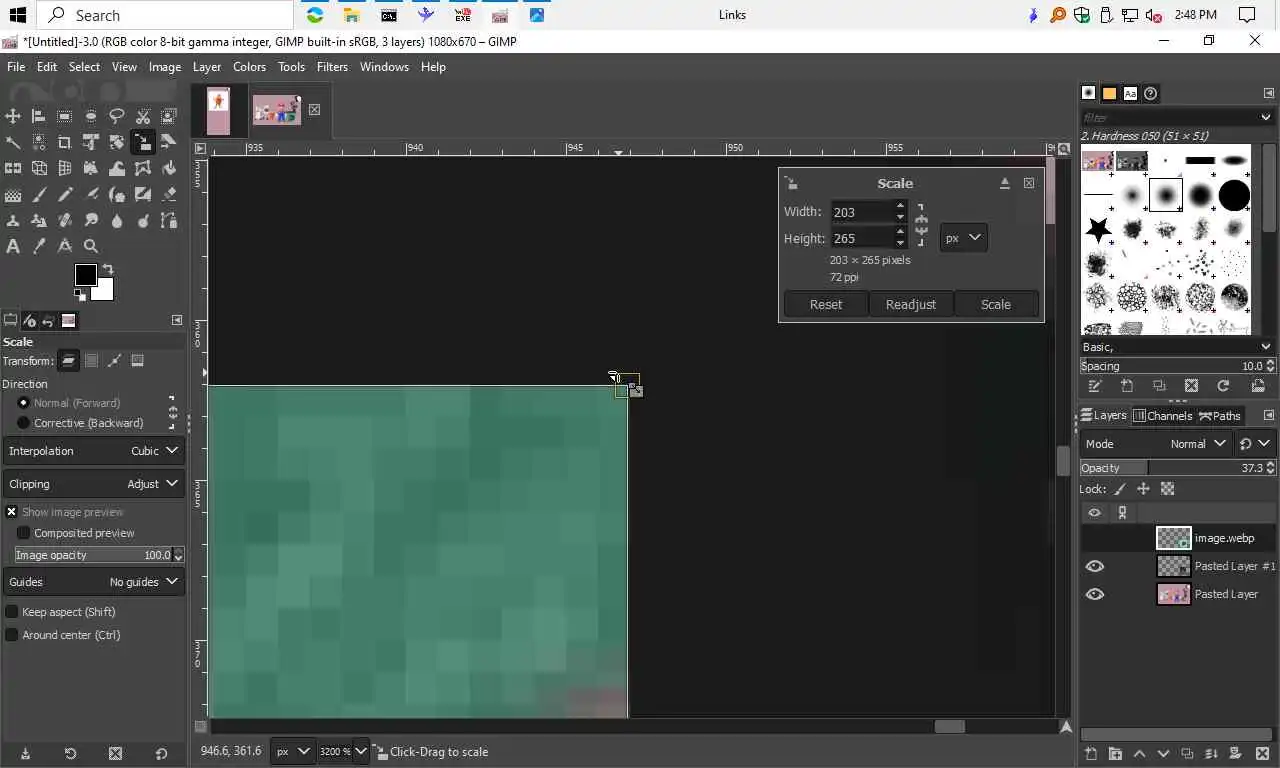This screenshot has width=1280, height=768.
Task: Open the status bar px unit dropdown
Action: [x=294, y=751]
